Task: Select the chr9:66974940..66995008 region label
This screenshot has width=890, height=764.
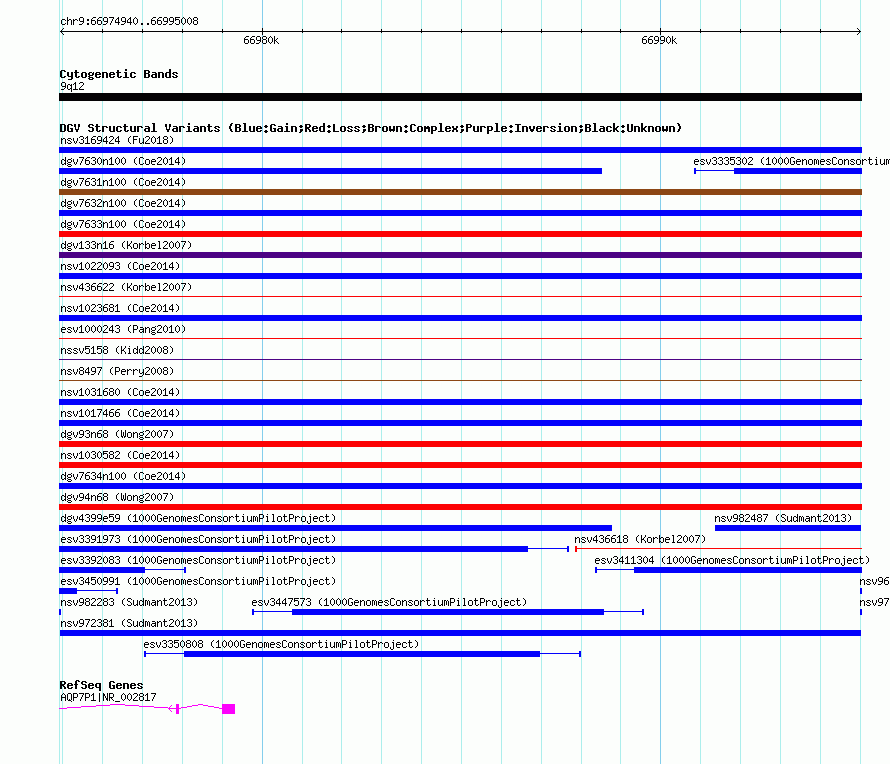Action: pos(129,21)
